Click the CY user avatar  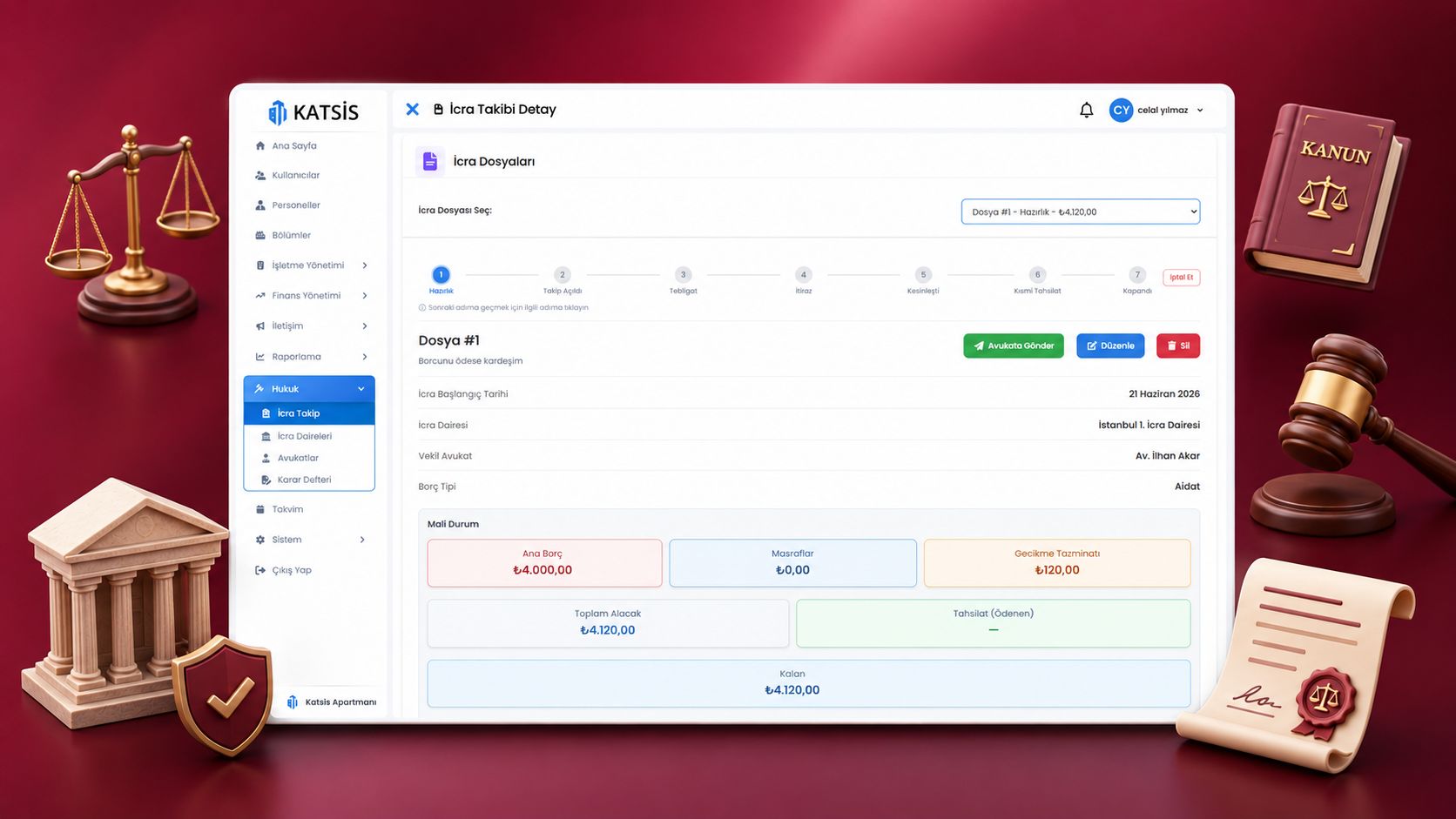[1121, 110]
